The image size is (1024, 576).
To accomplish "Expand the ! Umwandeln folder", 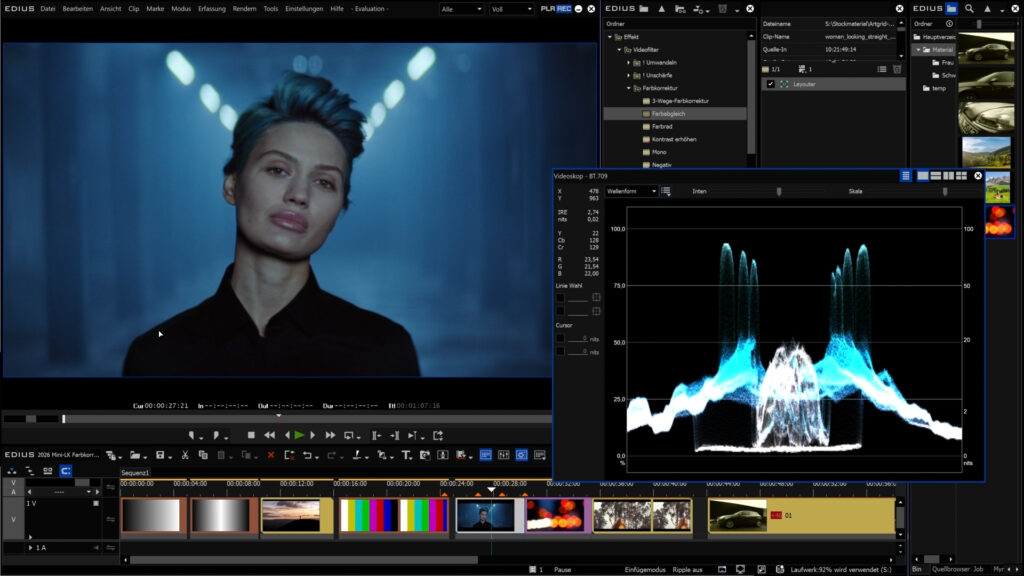I will (630, 62).
